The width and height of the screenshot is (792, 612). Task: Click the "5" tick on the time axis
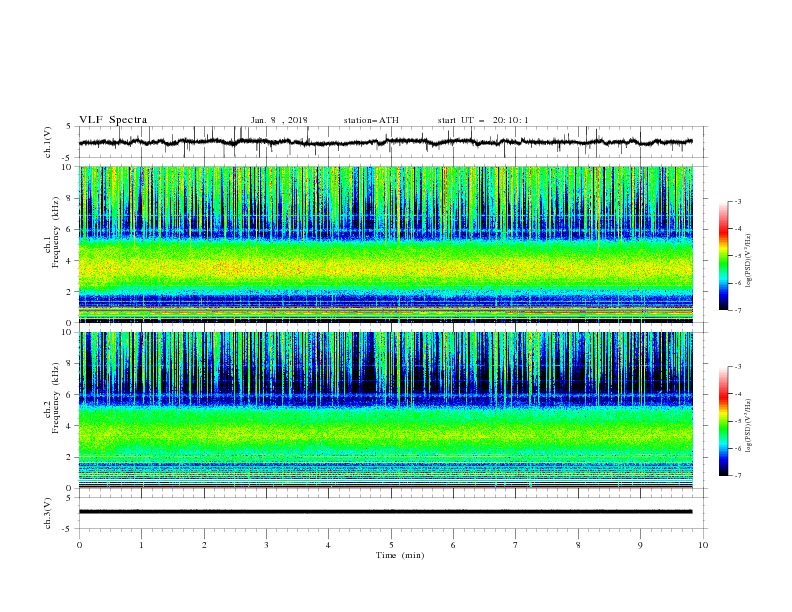click(391, 545)
